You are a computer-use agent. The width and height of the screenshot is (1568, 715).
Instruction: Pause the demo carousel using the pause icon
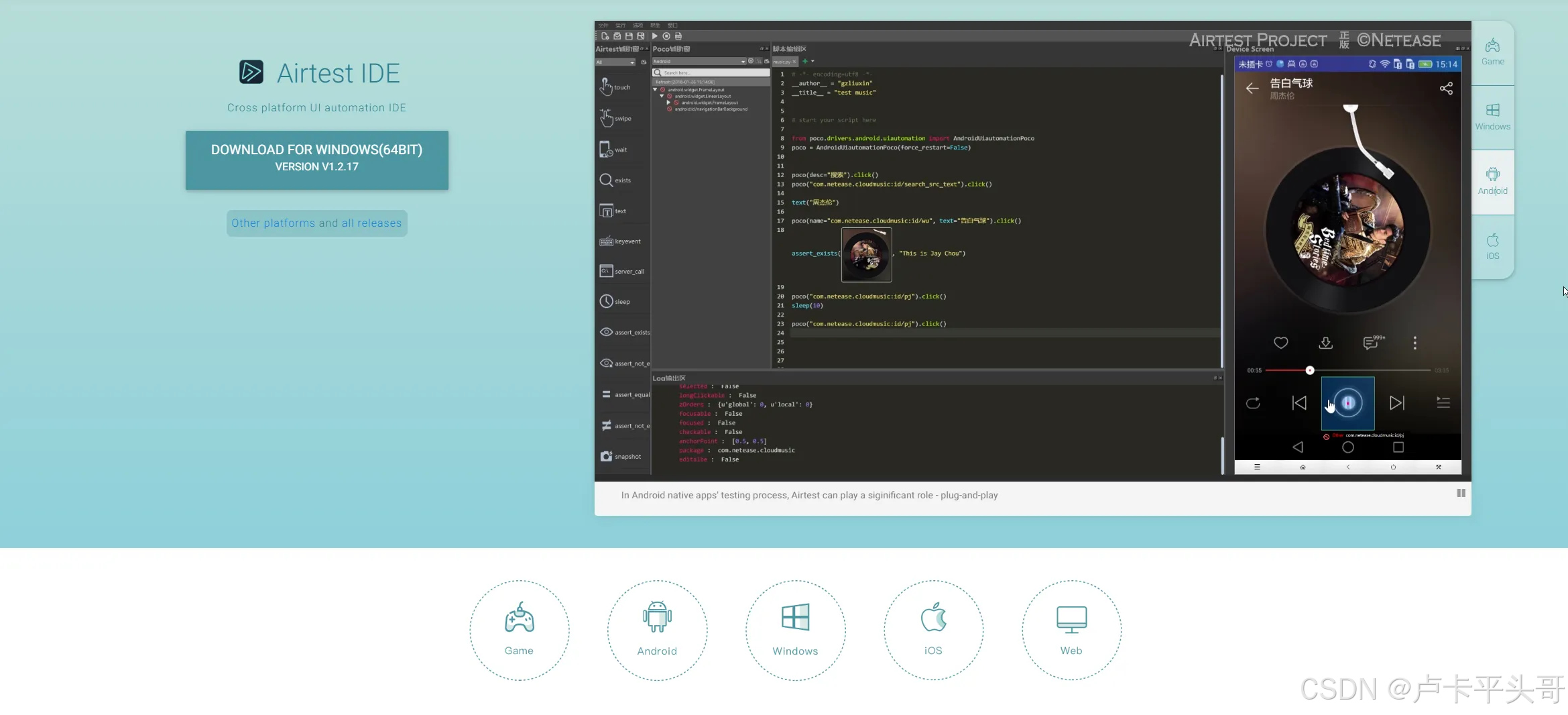coord(1461,493)
